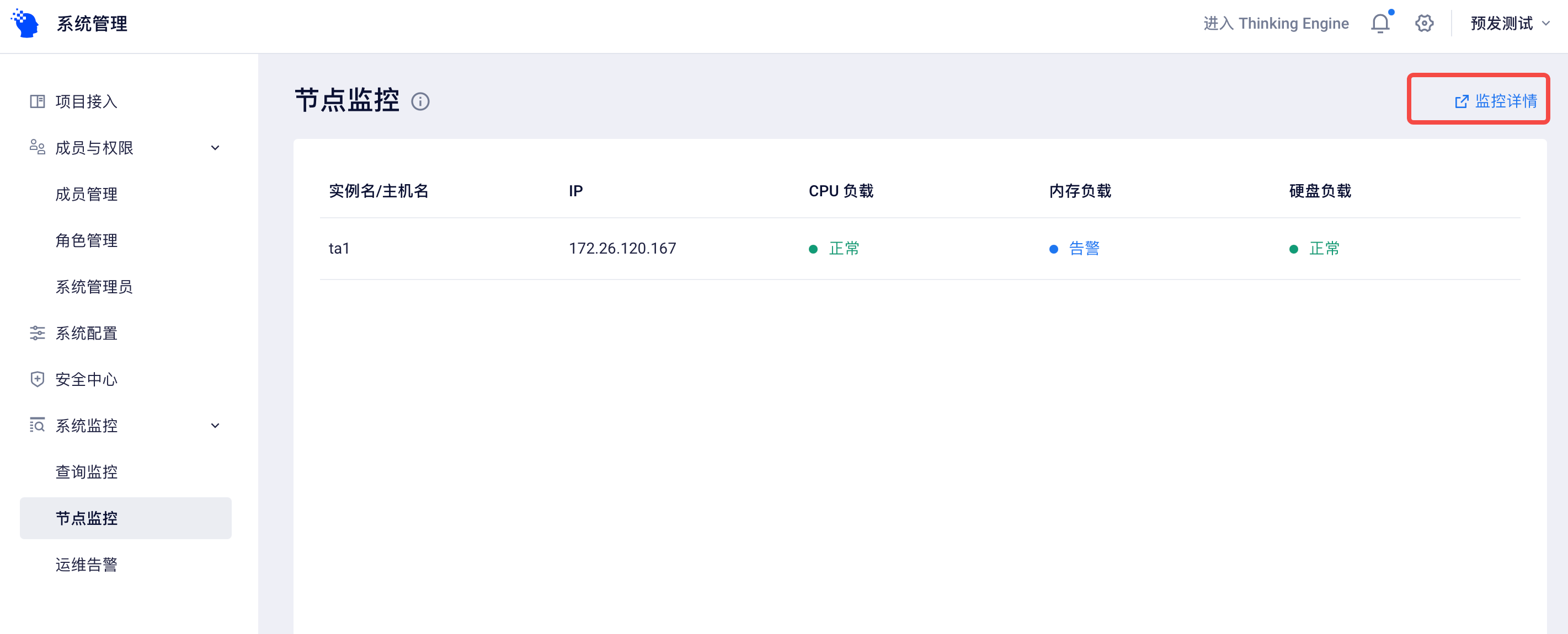Click the Thinking Engine head logo
This screenshot has height=634, width=1568.
pos(25,23)
